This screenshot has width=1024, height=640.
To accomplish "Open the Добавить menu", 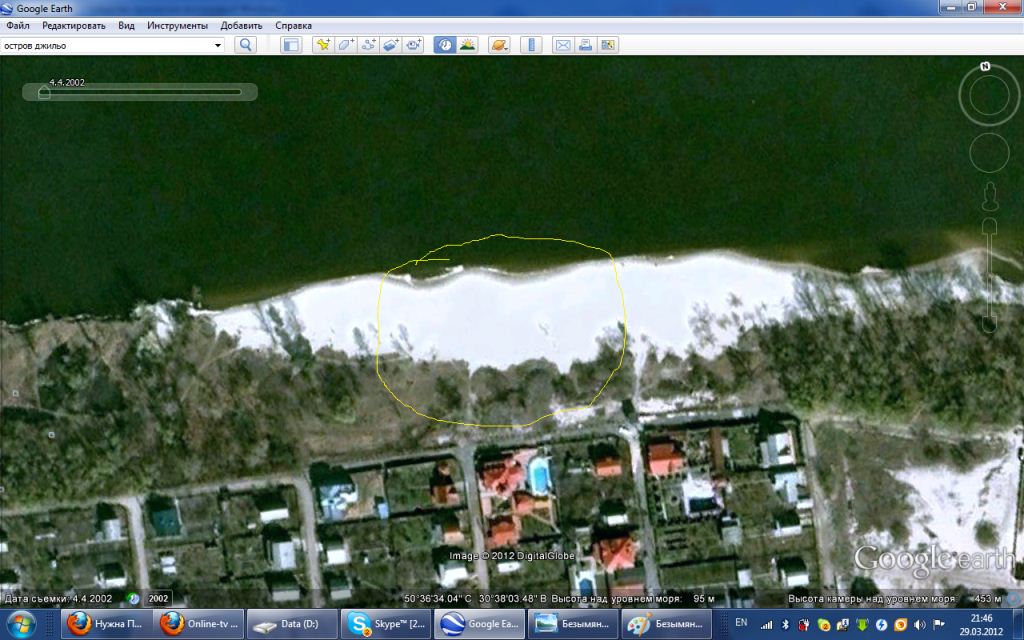I will point(241,25).
